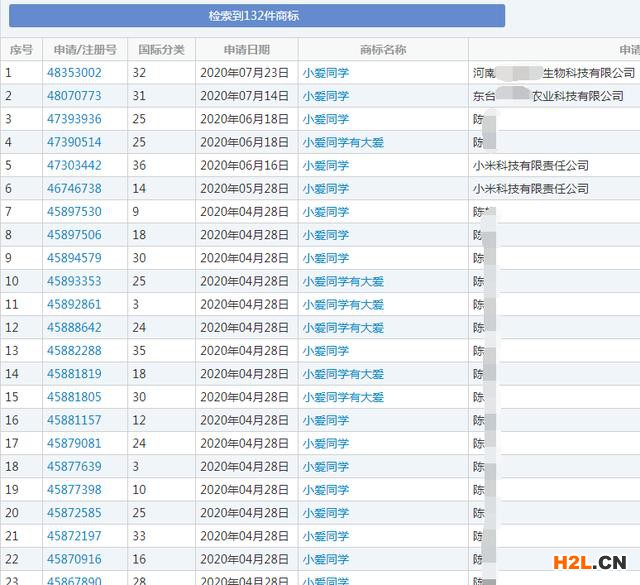Open 小爱同学 trademark in row 1
This screenshot has height=585, width=640.
click(326, 73)
